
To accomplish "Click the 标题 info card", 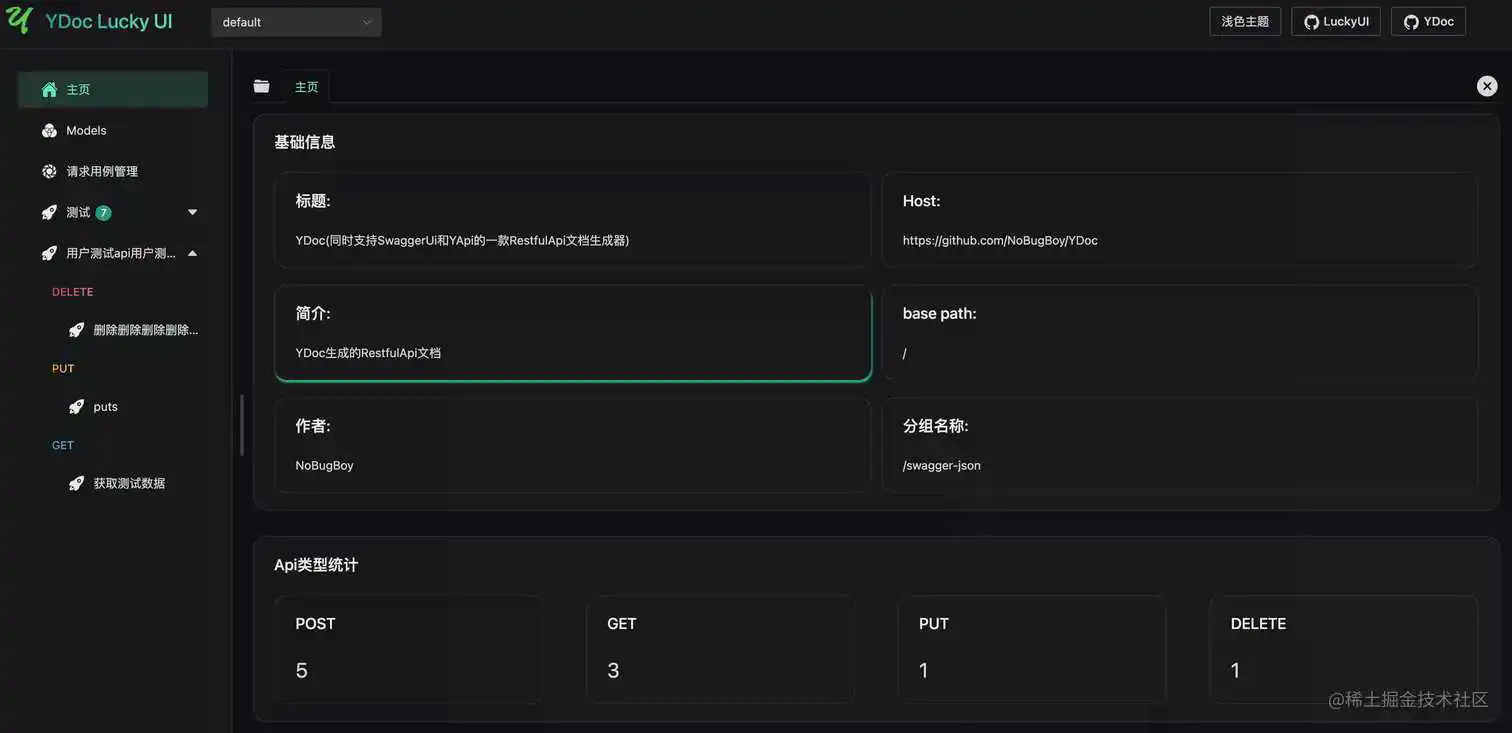I will 572,220.
